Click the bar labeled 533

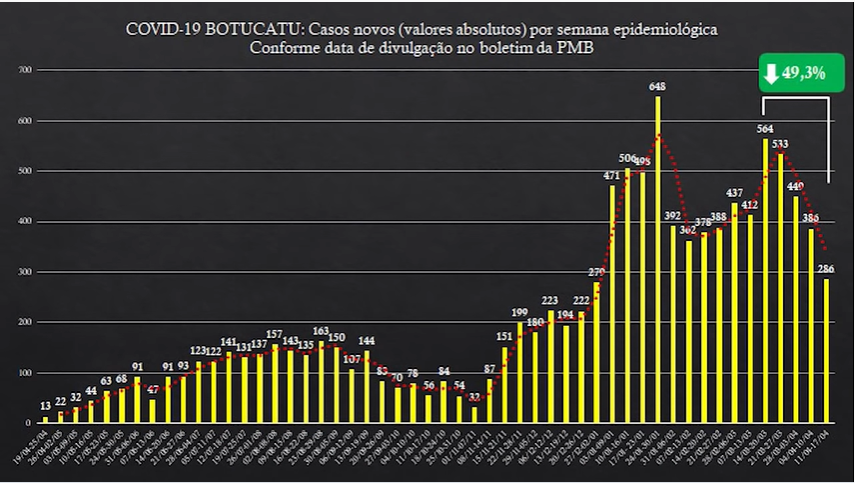click(780, 288)
